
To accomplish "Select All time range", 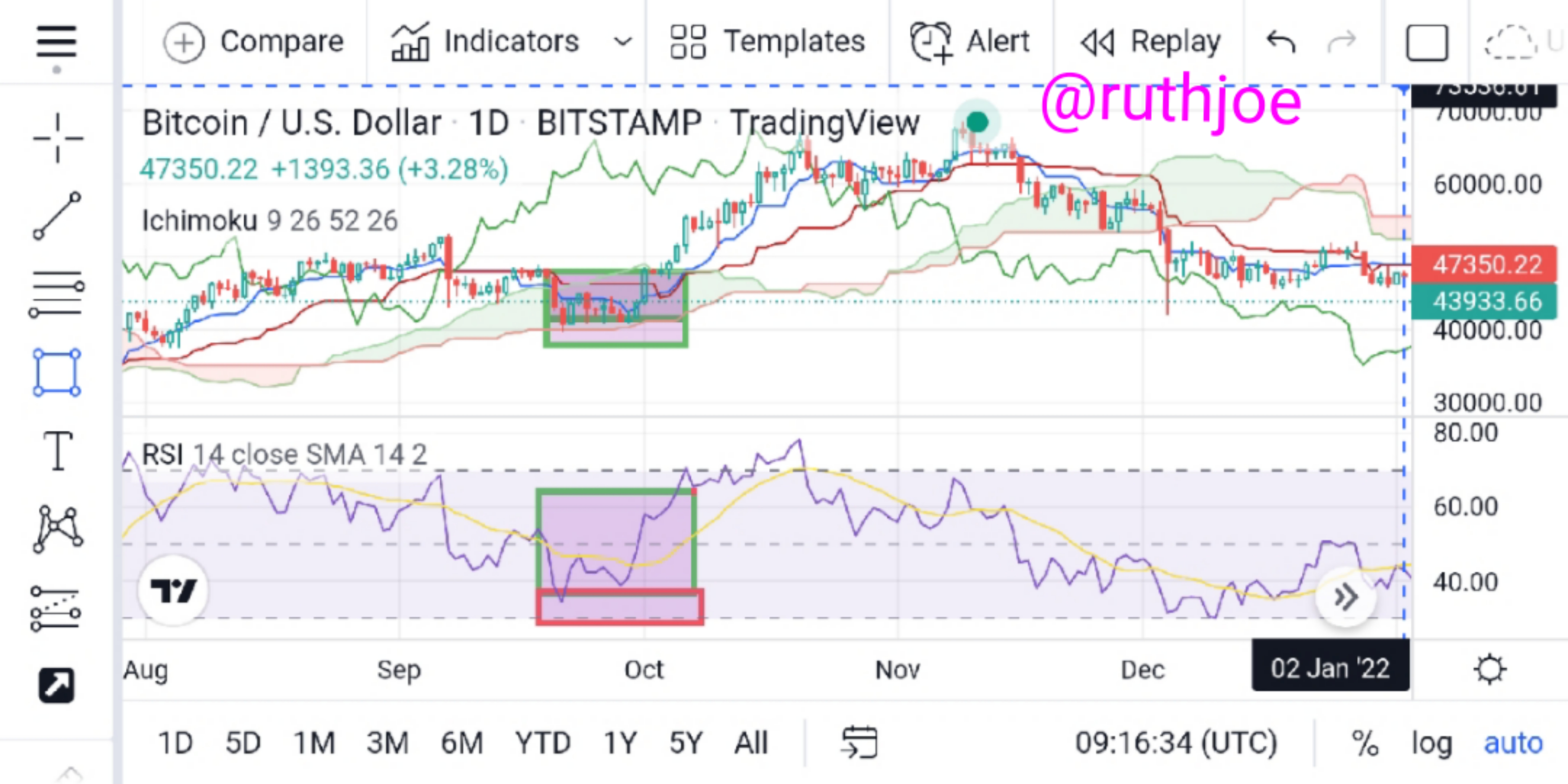I will [751, 743].
